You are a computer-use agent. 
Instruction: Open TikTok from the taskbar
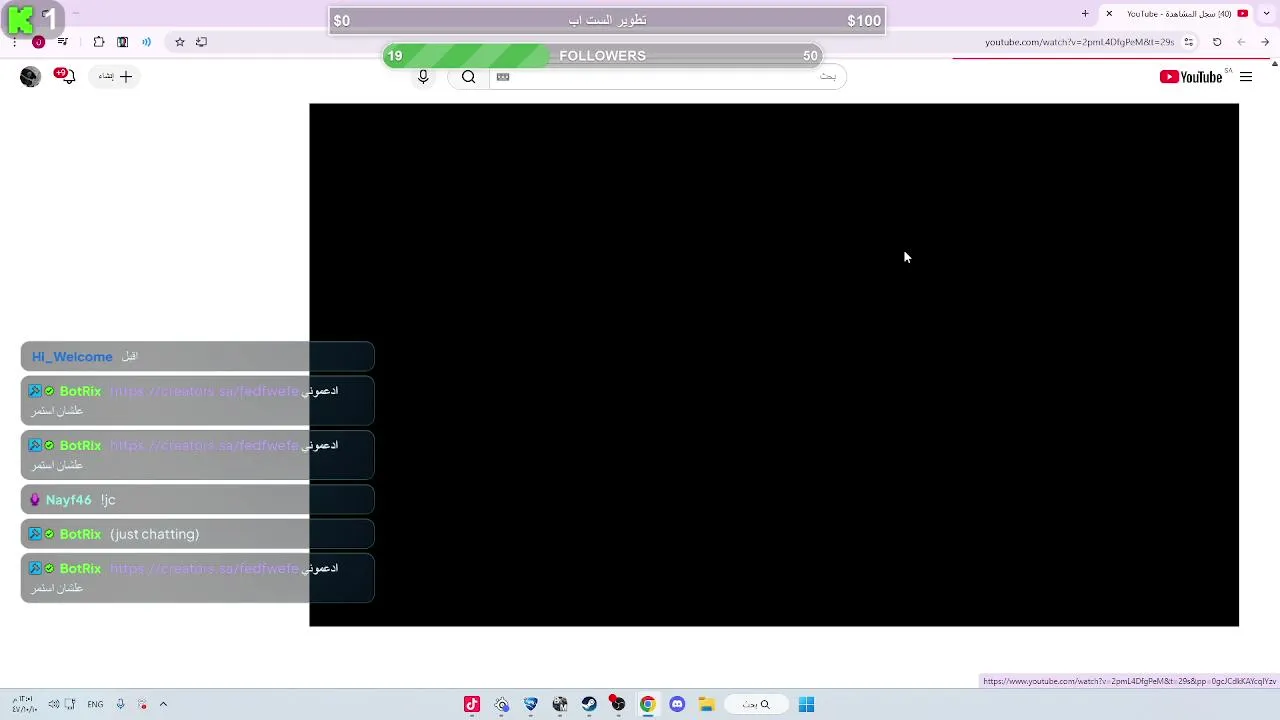[x=472, y=704]
